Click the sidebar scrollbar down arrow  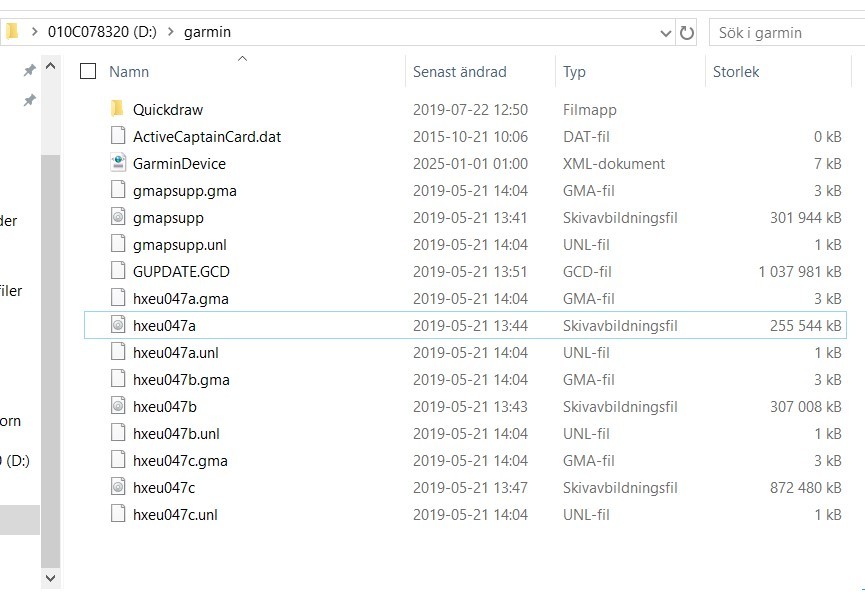50,578
